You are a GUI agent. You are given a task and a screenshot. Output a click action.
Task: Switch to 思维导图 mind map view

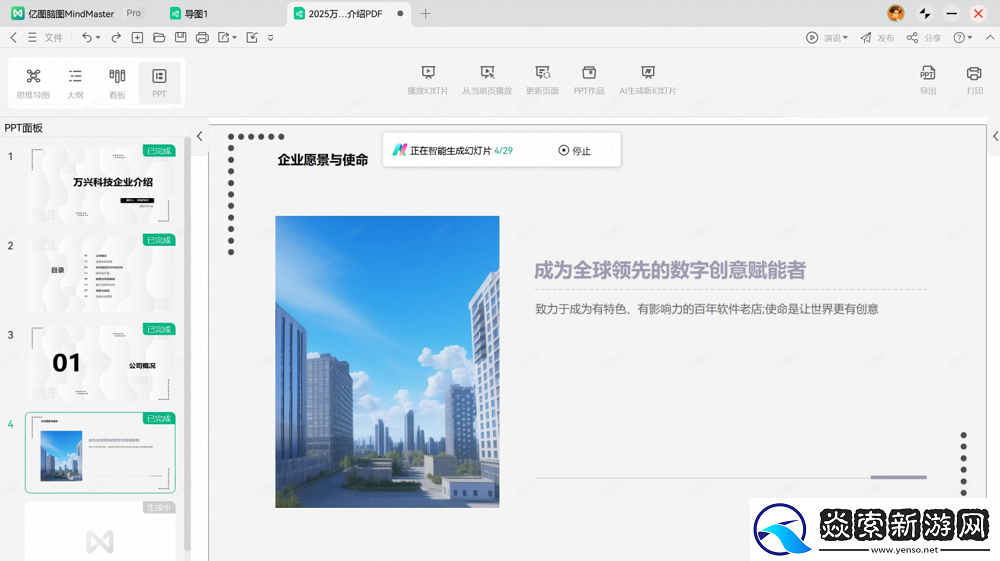(33, 83)
